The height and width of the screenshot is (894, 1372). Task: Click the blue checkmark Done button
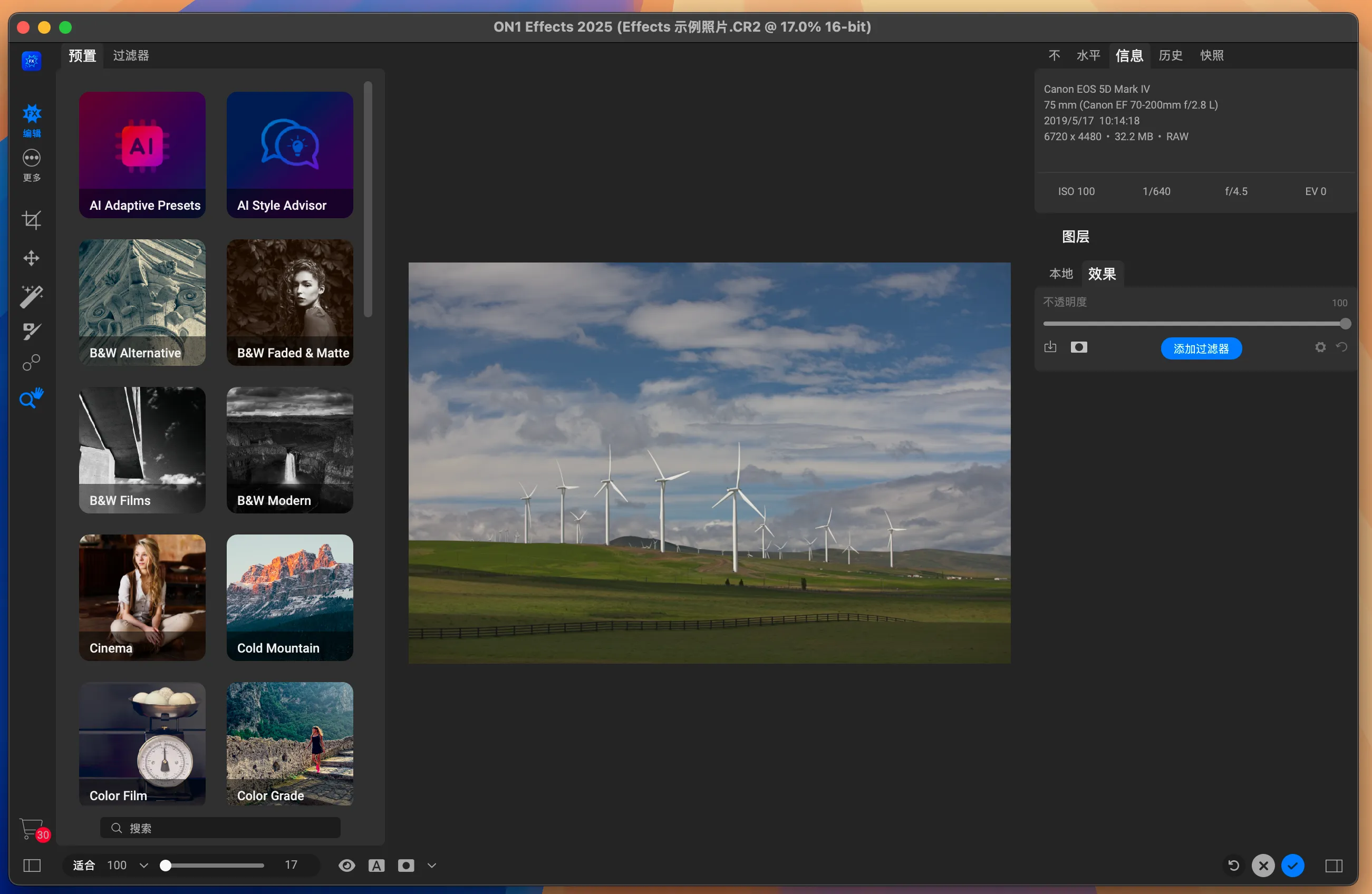tap(1292, 865)
